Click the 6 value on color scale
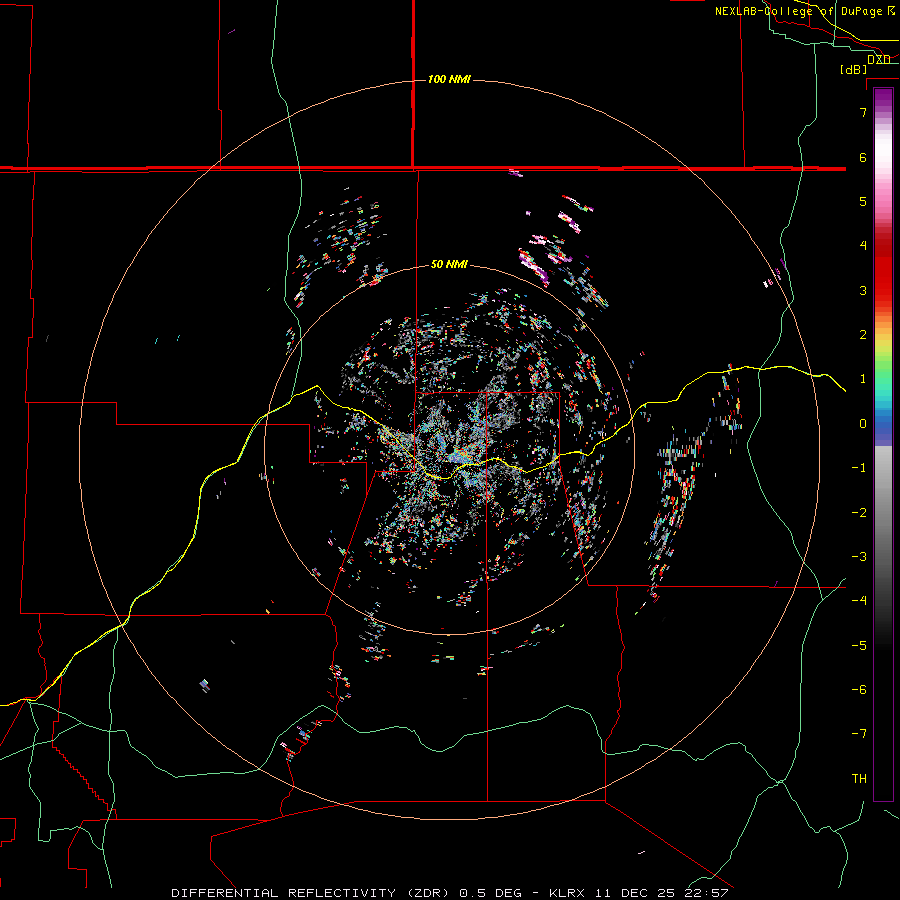Screen dimensions: 900x900 (863, 157)
